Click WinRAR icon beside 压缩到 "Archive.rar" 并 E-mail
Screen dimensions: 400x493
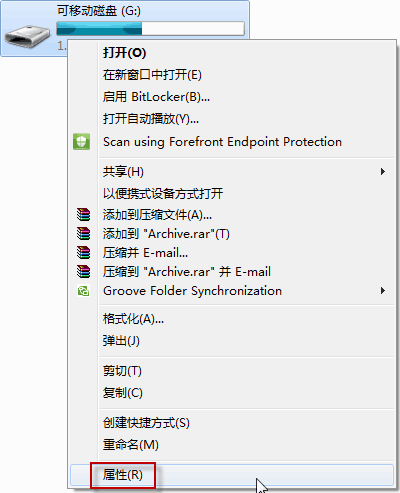coord(83,272)
